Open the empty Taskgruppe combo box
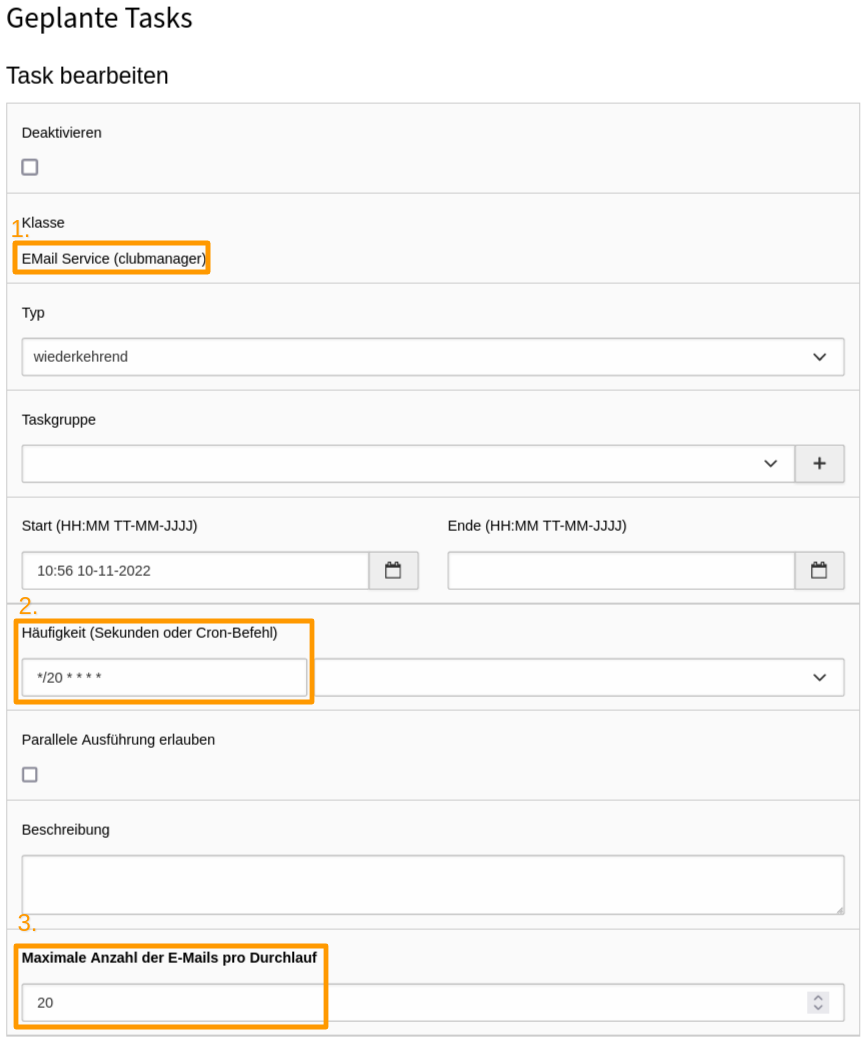 pyautogui.click(x=400, y=463)
